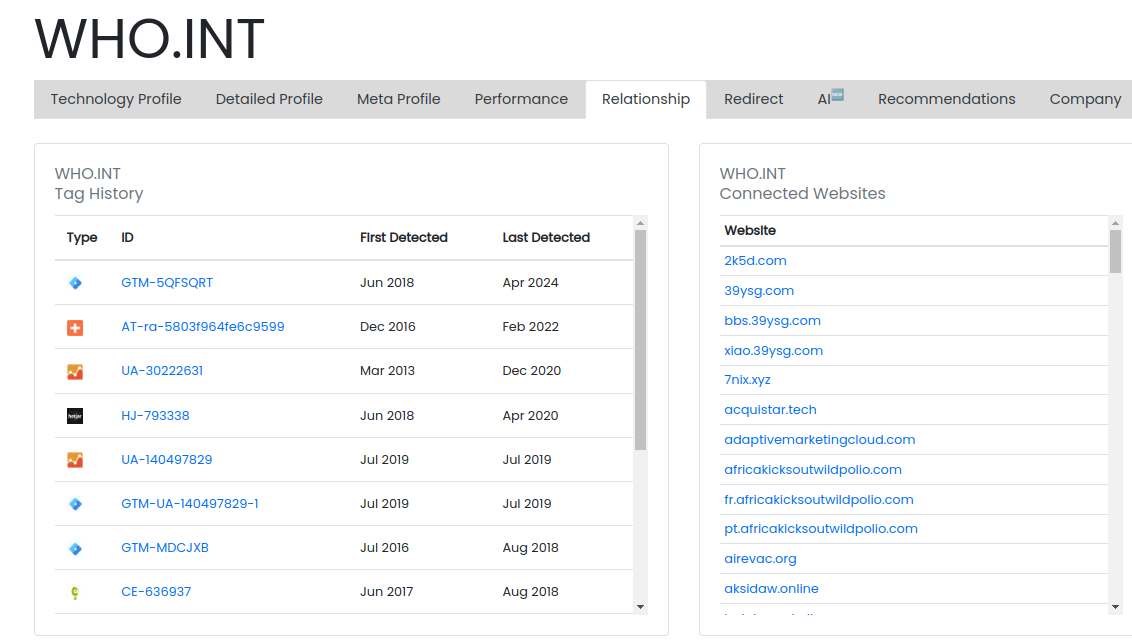Click the Tag Manager icon beside GTM-MDCJXB
This screenshot has height=640, width=1132.
(75, 548)
